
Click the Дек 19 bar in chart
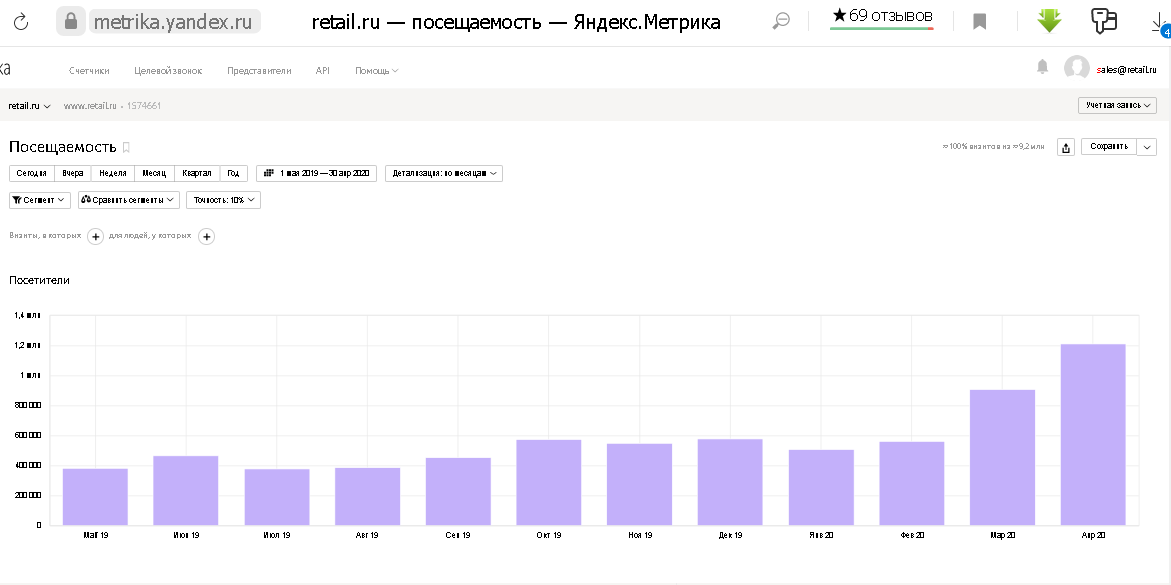(730, 482)
